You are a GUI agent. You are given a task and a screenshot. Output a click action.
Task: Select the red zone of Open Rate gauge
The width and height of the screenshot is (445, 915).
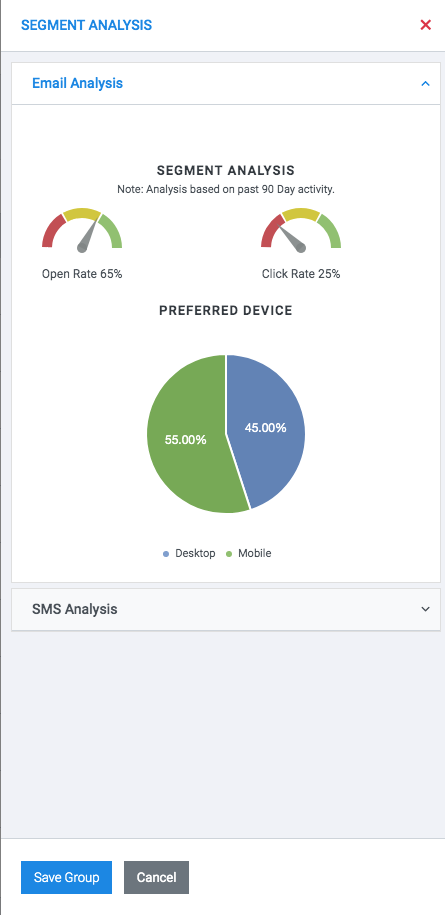pyautogui.click(x=50, y=231)
